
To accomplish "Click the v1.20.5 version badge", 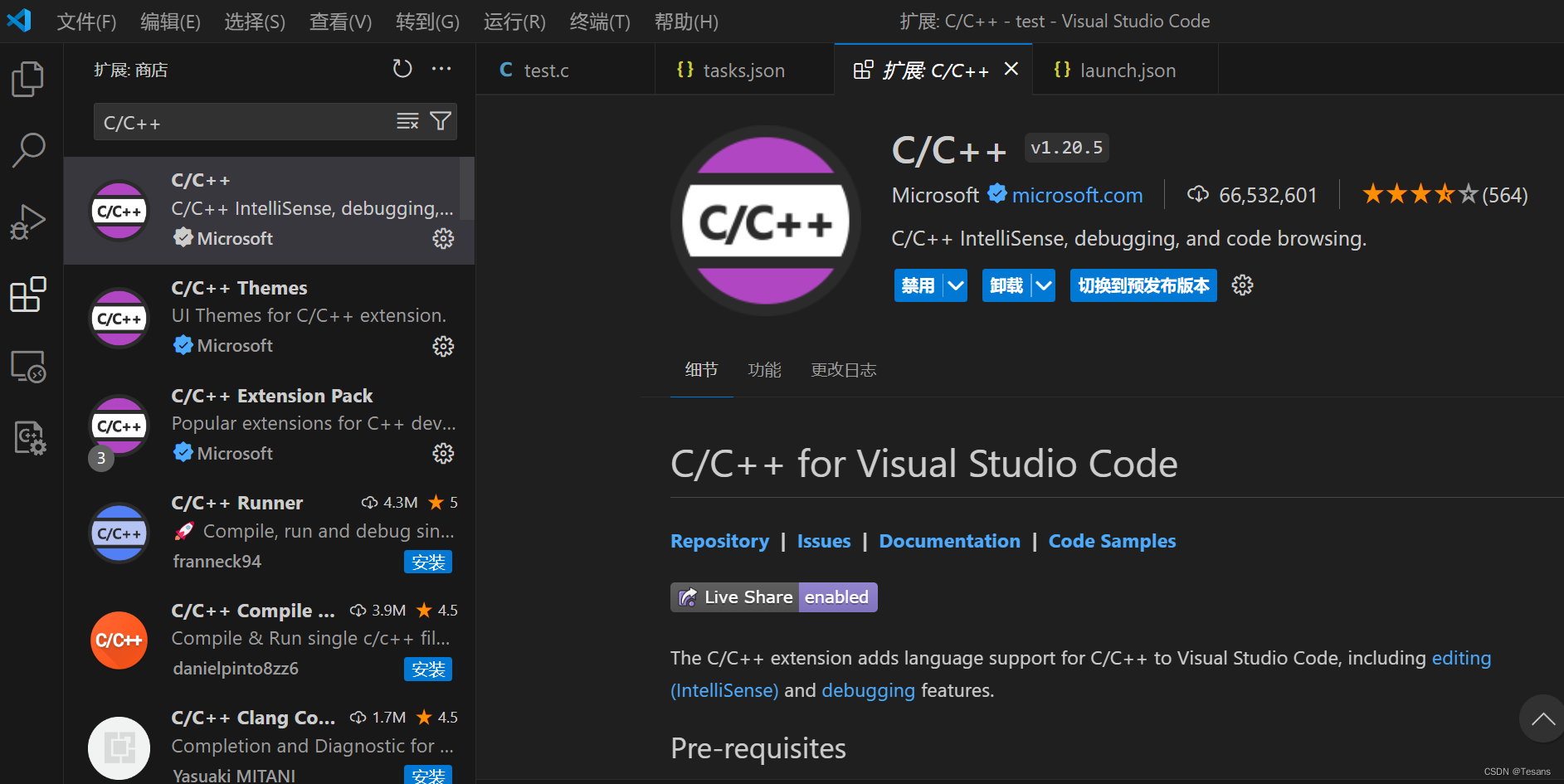I will [1066, 148].
